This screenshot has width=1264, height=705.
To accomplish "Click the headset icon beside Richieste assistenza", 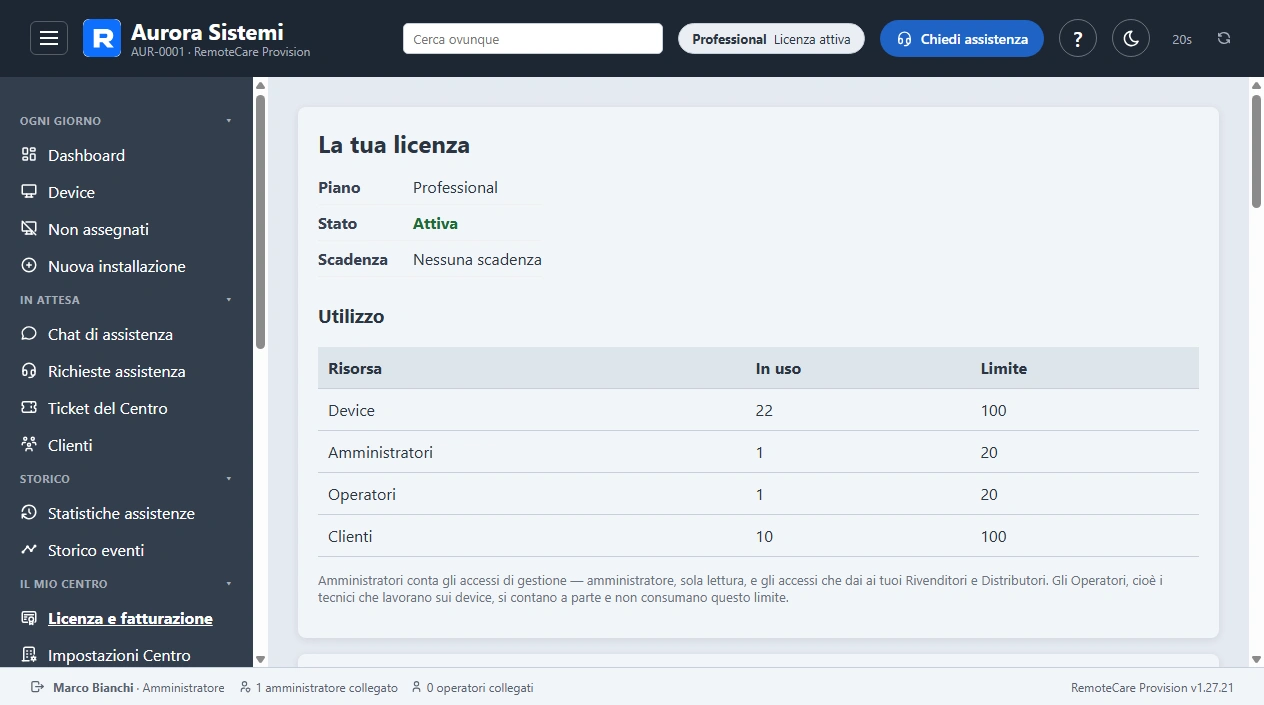I will [x=29, y=371].
